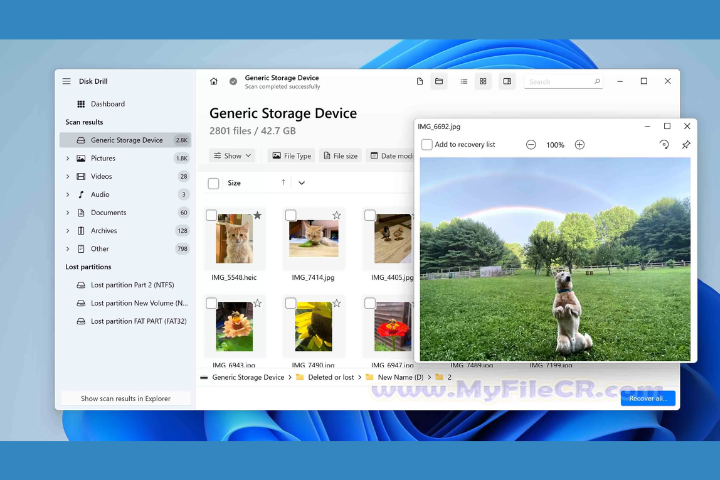Check the IMG_6947.jpg checkbox
The height and width of the screenshot is (480, 720).
(x=370, y=303)
